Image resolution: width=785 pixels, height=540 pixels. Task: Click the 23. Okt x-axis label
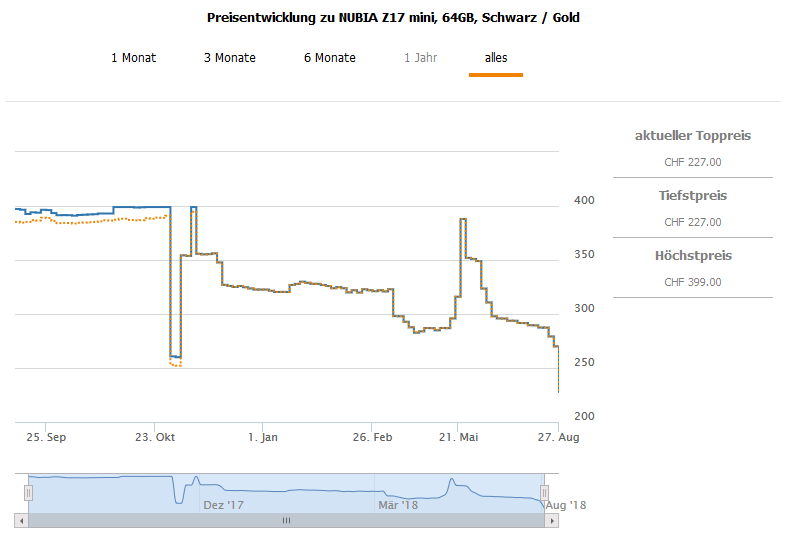[x=155, y=437]
